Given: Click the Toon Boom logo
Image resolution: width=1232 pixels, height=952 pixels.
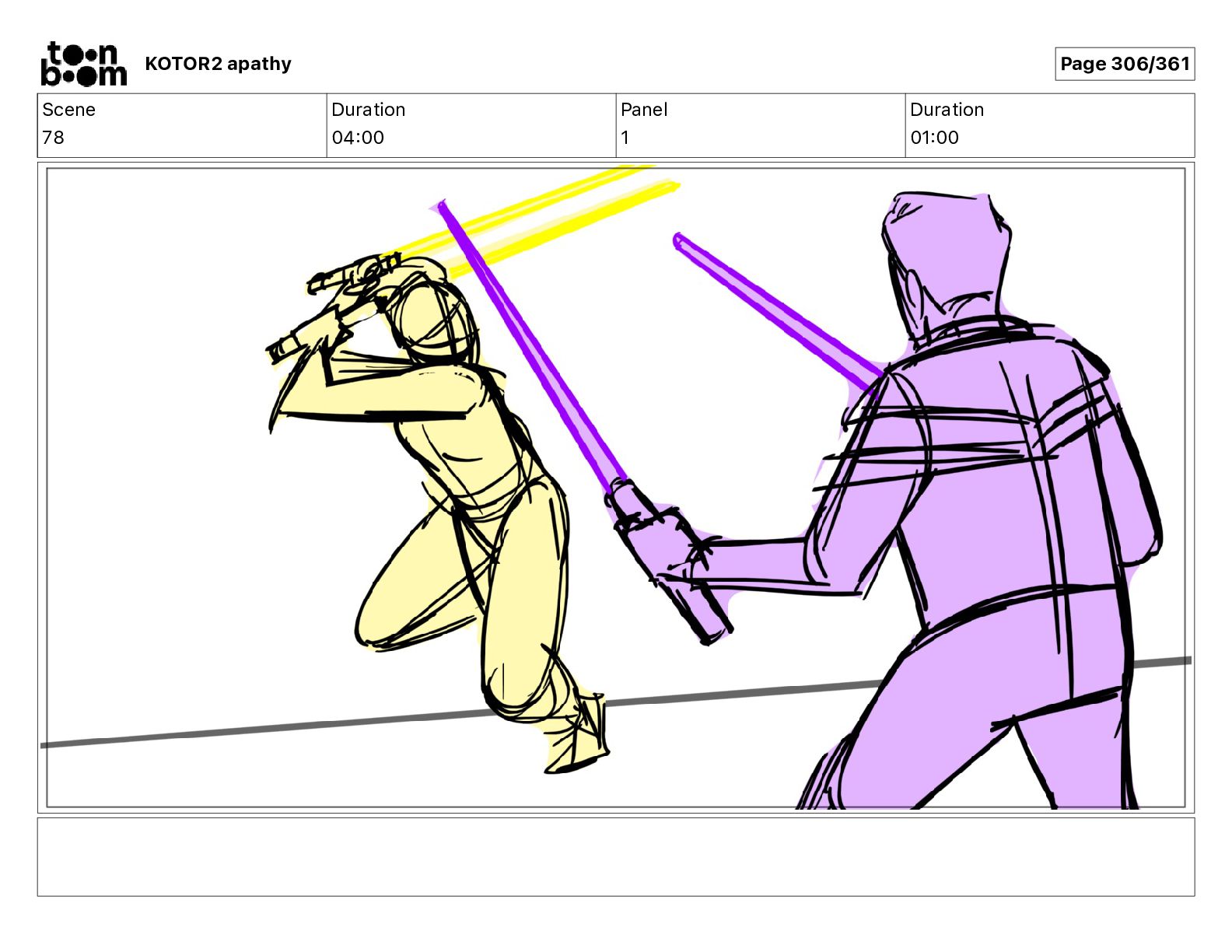Looking at the screenshot, I should point(83,64).
